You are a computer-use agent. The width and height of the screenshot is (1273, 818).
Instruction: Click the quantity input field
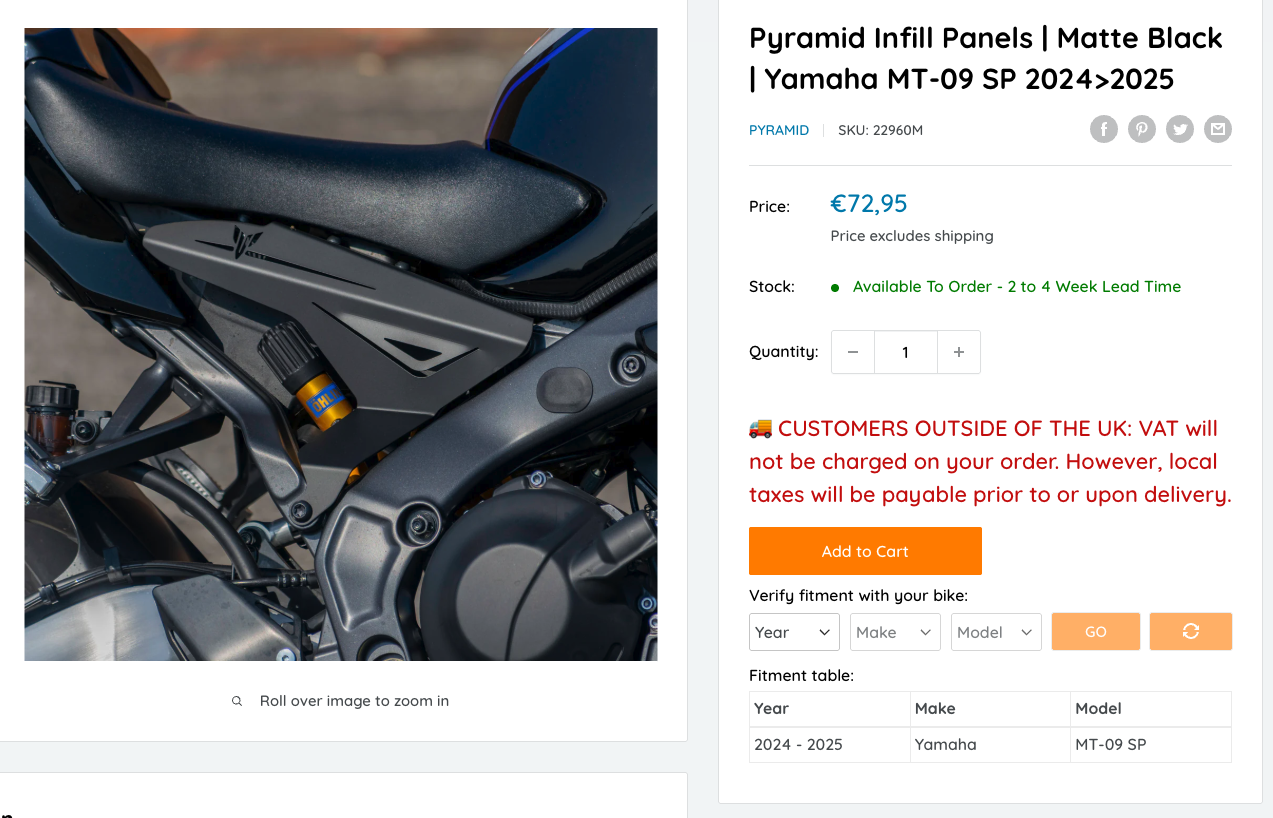coord(905,352)
